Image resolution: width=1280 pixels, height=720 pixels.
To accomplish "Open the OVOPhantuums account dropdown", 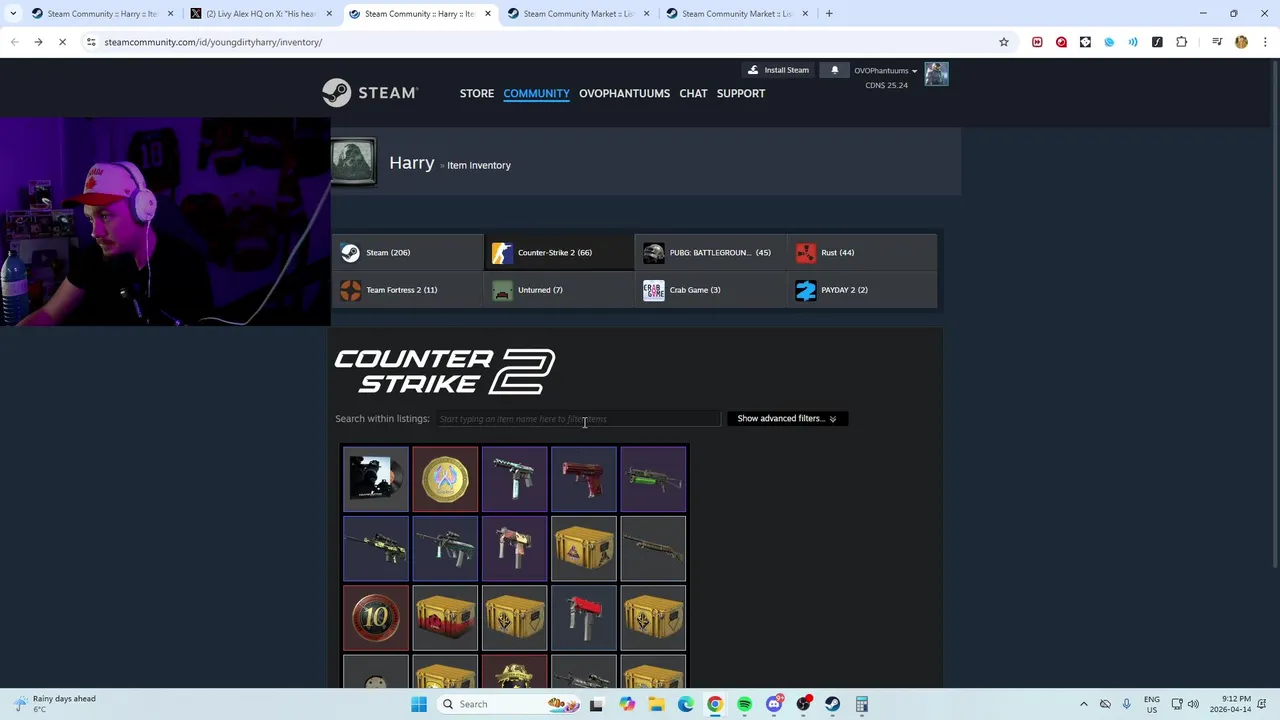I will pyautogui.click(x=885, y=70).
